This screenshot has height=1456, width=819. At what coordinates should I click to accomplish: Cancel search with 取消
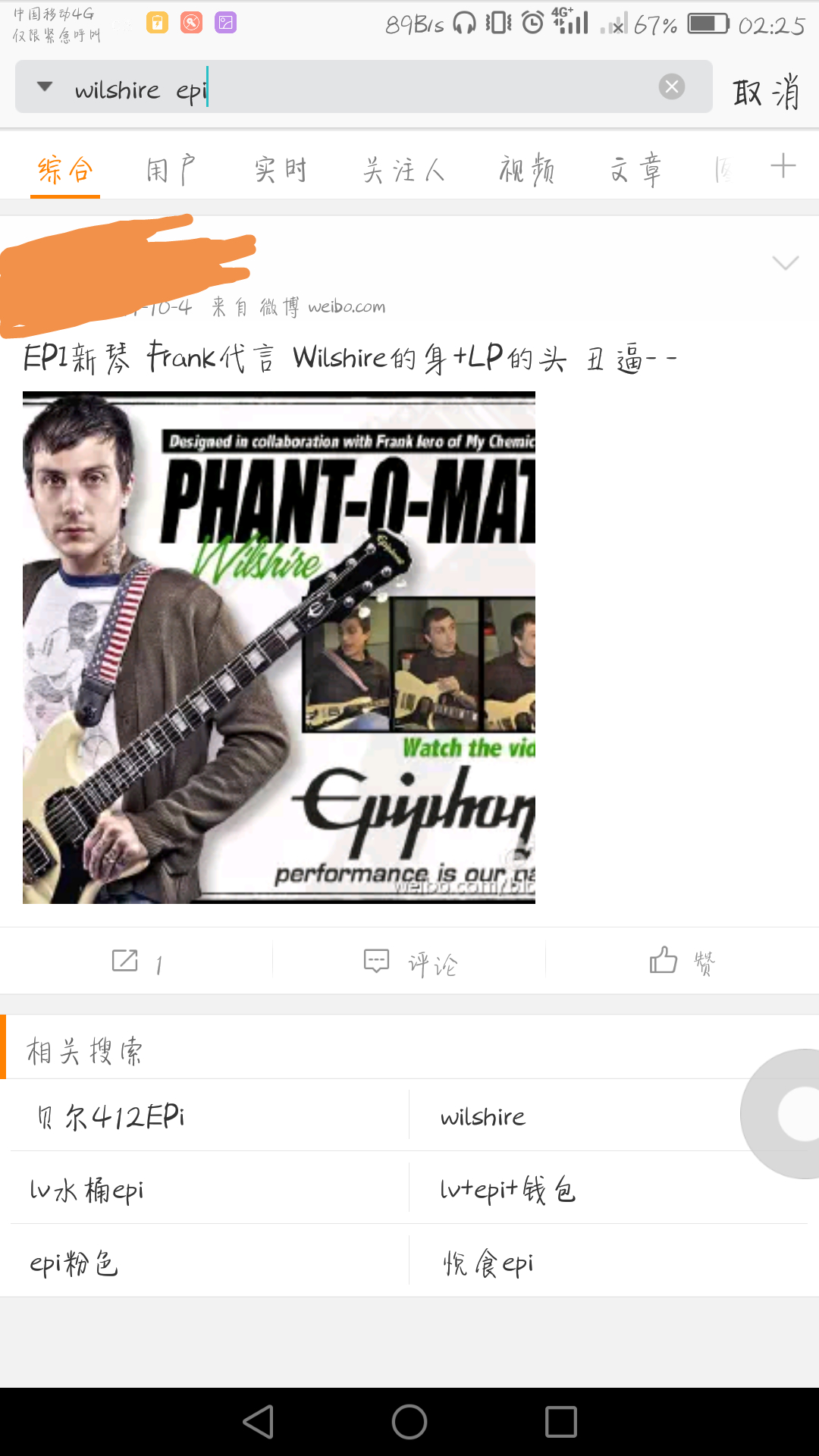(x=766, y=92)
